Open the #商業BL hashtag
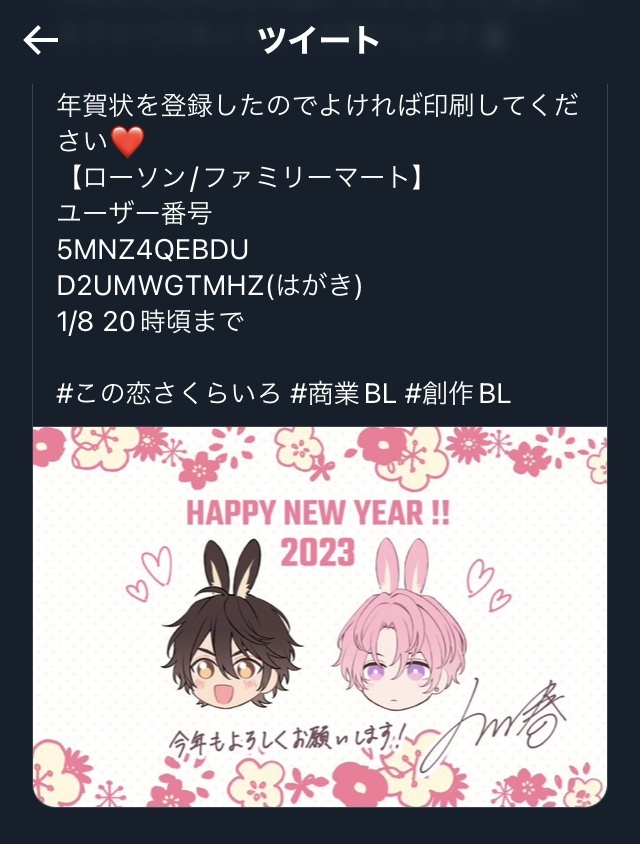The image size is (640, 844). pos(343,393)
